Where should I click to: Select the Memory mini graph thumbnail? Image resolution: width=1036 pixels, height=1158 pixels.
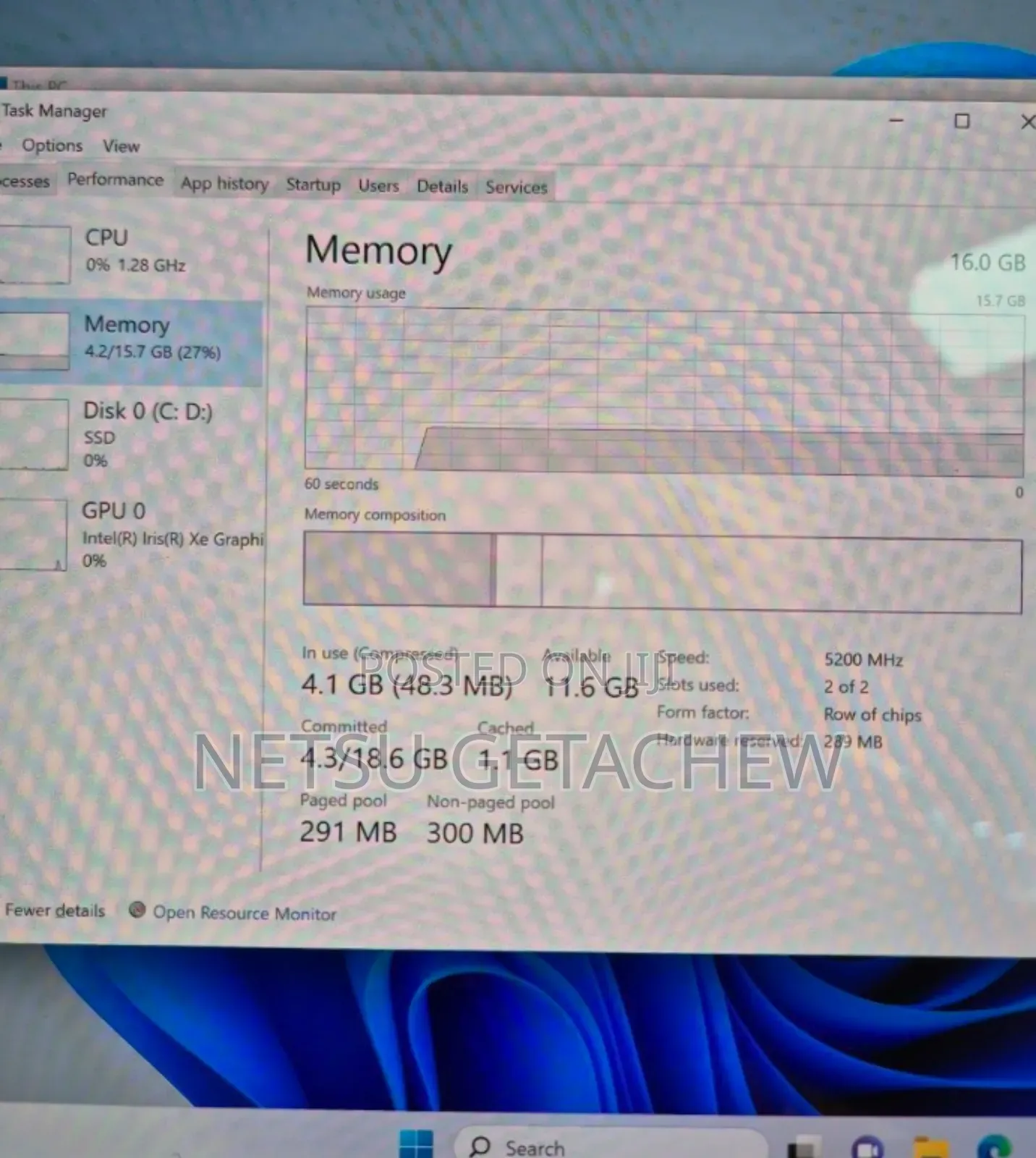click(34, 341)
